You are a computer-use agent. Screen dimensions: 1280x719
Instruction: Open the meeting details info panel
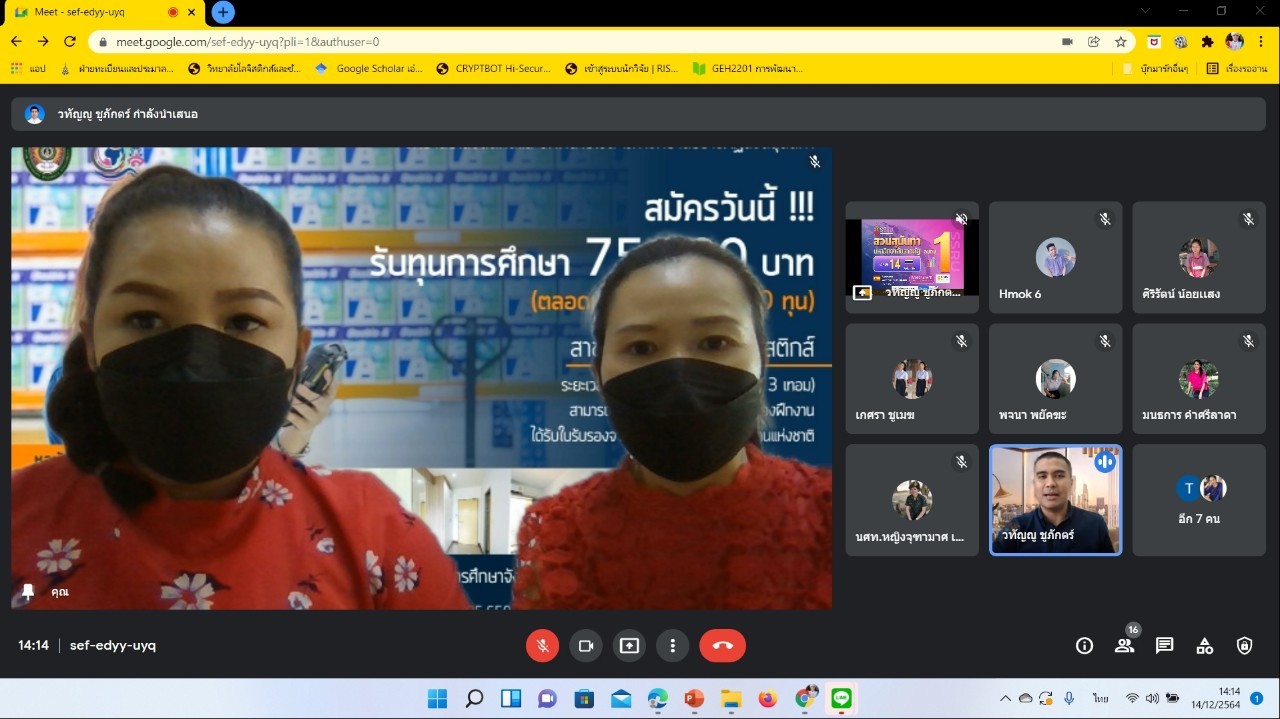tap(1084, 646)
